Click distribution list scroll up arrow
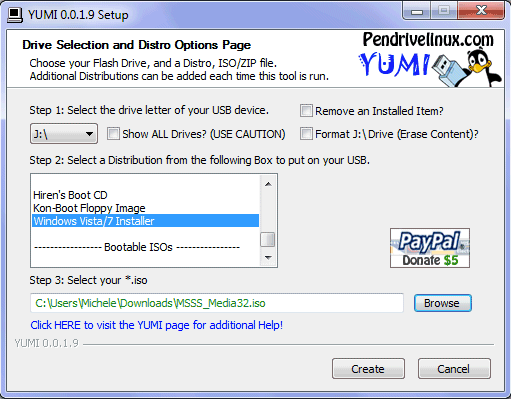 coord(268,184)
